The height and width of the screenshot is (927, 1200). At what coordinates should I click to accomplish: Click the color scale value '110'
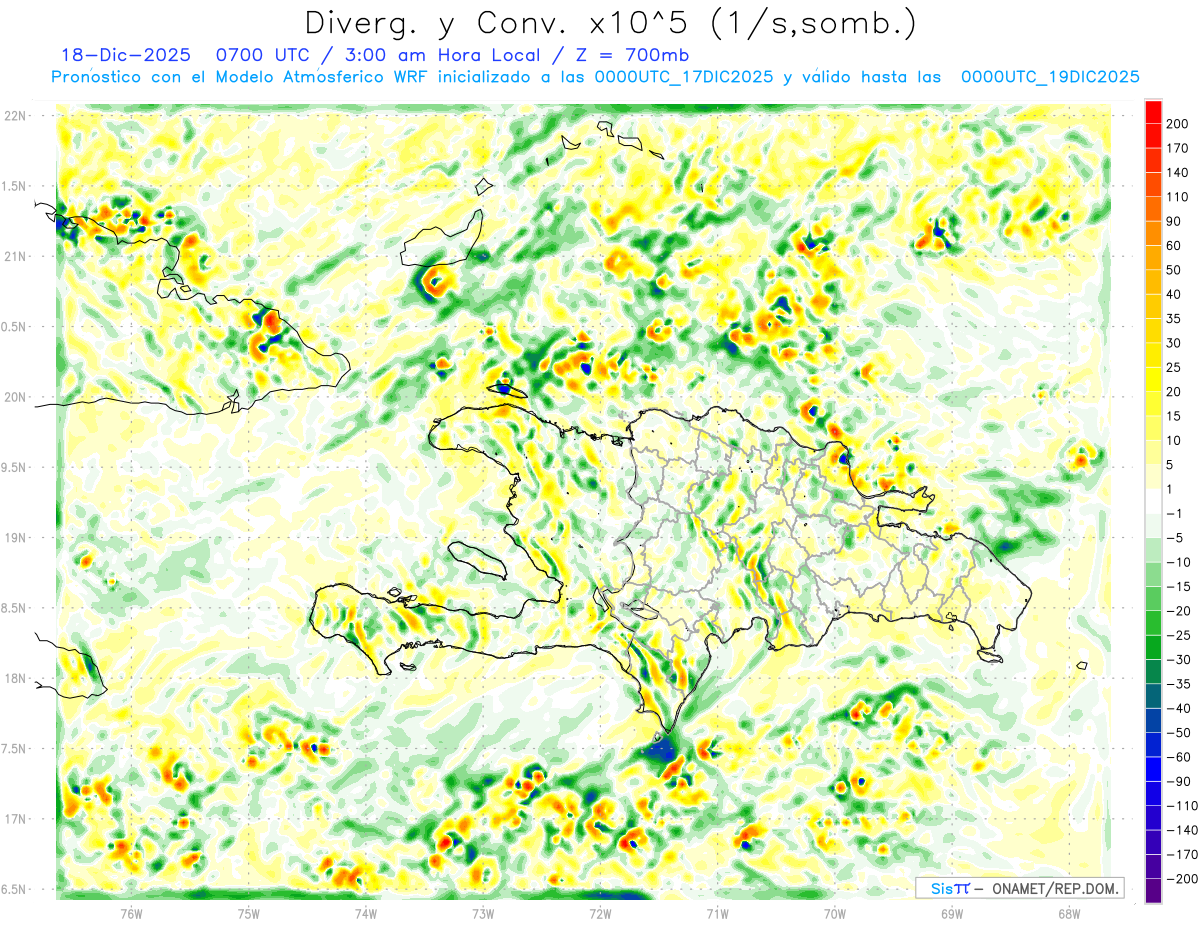click(x=1178, y=197)
